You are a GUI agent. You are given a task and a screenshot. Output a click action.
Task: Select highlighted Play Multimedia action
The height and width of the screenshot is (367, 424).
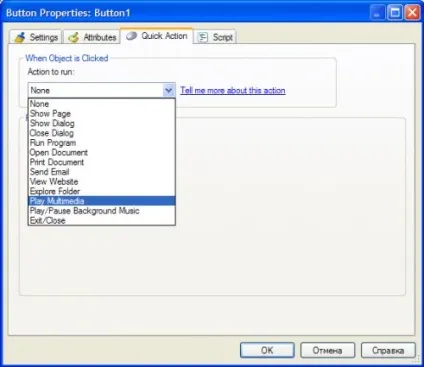[x=102, y=201]
